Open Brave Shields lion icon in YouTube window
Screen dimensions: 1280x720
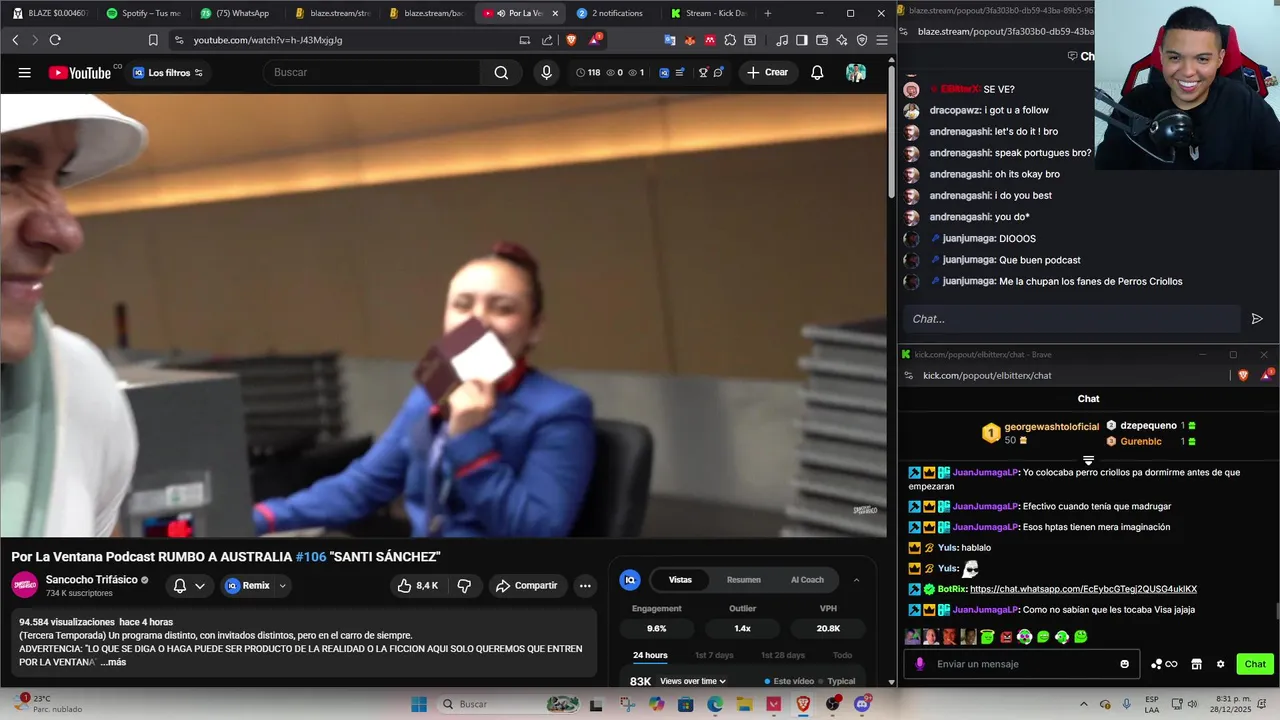coord(571,40)
